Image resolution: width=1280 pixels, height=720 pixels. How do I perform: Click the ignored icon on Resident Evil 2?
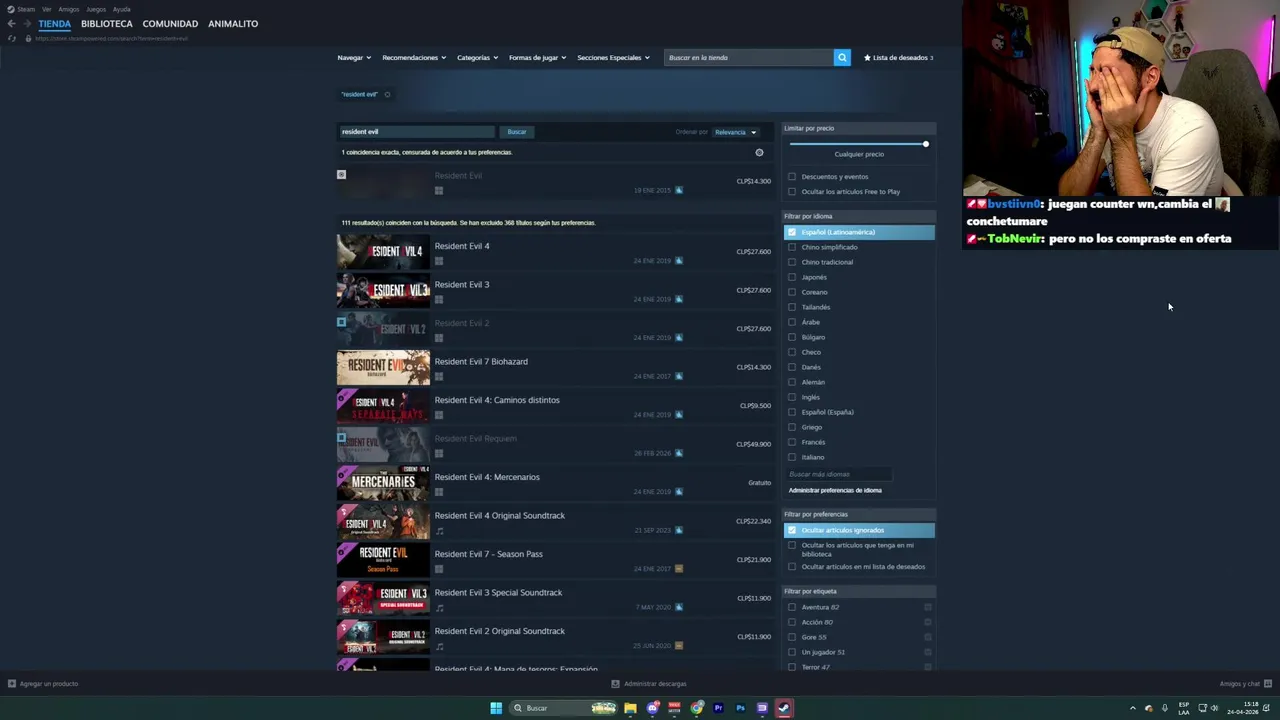pyautogui.click(x=341, y=322)
